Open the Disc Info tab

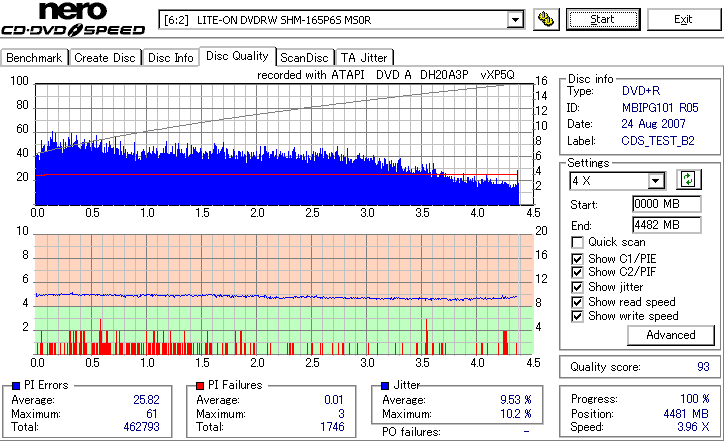[x=170, y=58]
